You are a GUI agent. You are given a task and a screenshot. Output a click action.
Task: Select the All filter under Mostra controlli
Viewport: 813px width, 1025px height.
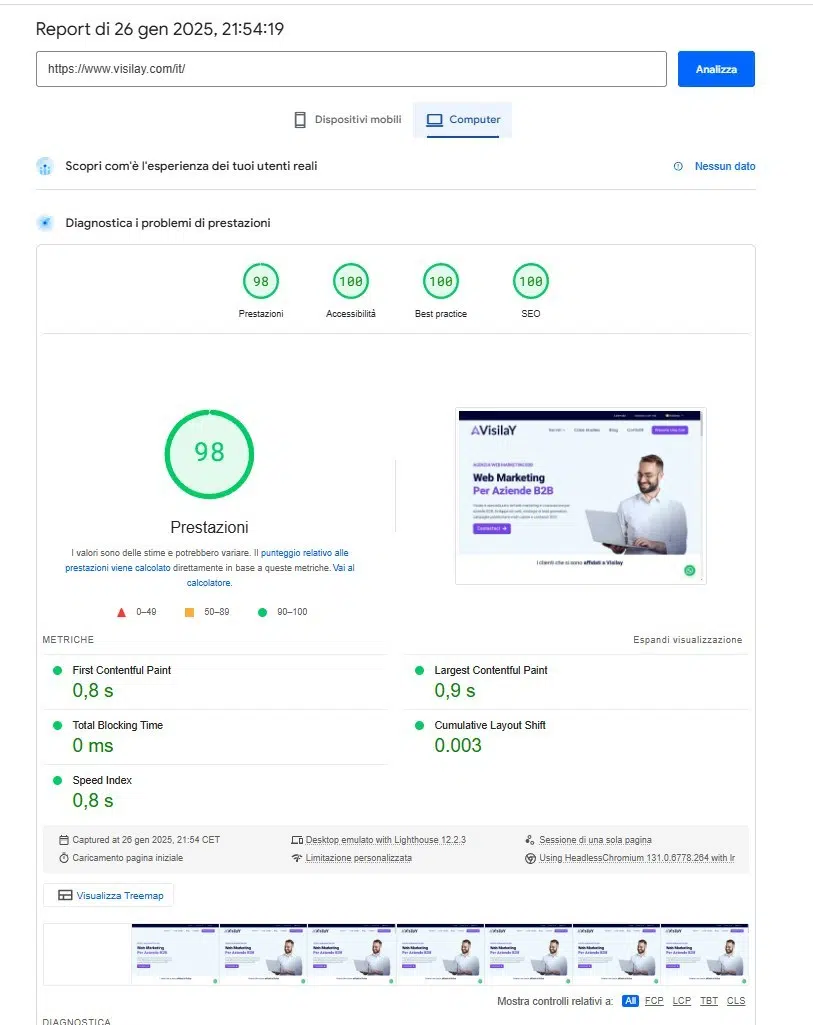coord(630,1001)
